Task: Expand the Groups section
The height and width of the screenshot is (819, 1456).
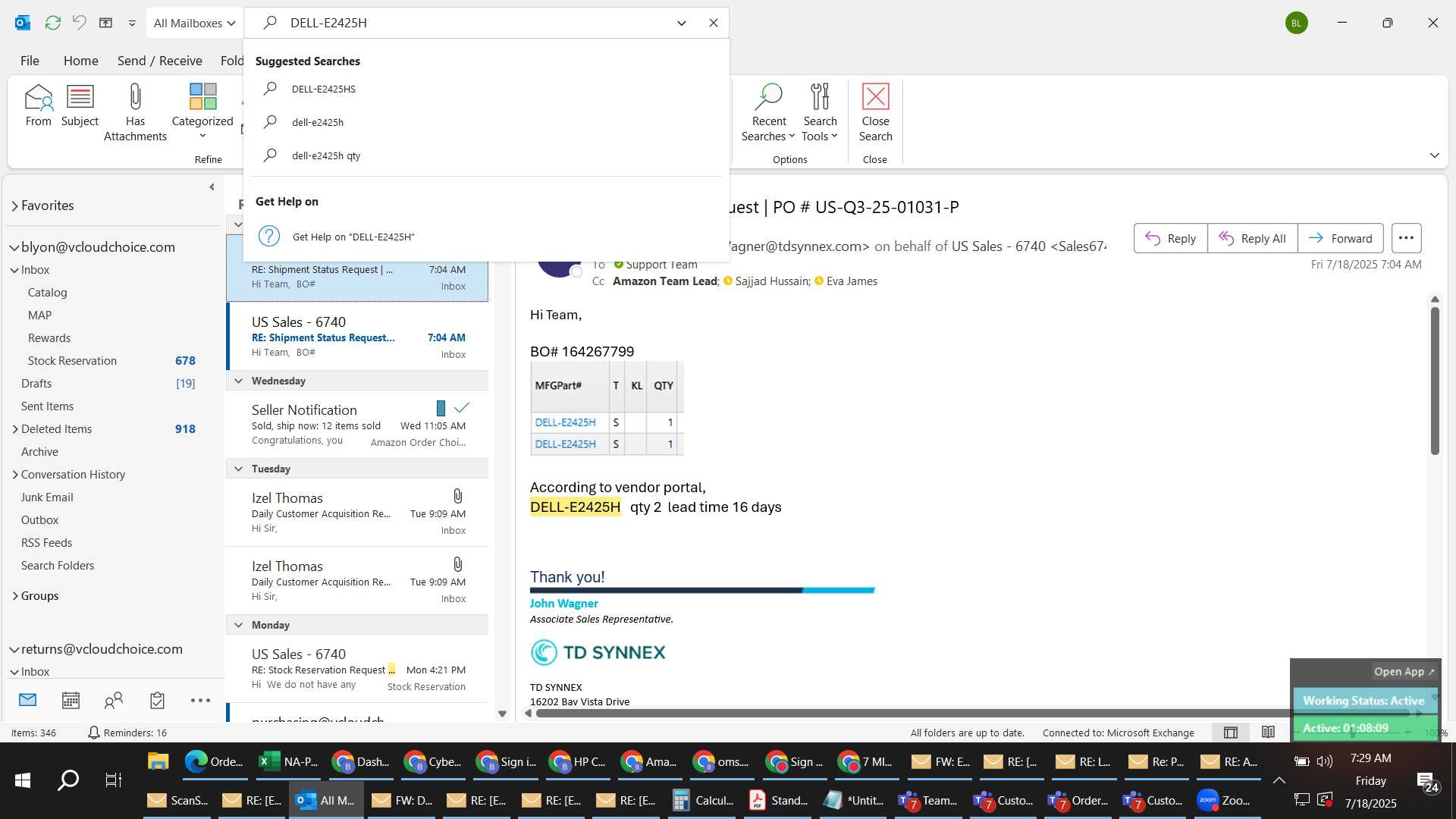Action: 15,596
